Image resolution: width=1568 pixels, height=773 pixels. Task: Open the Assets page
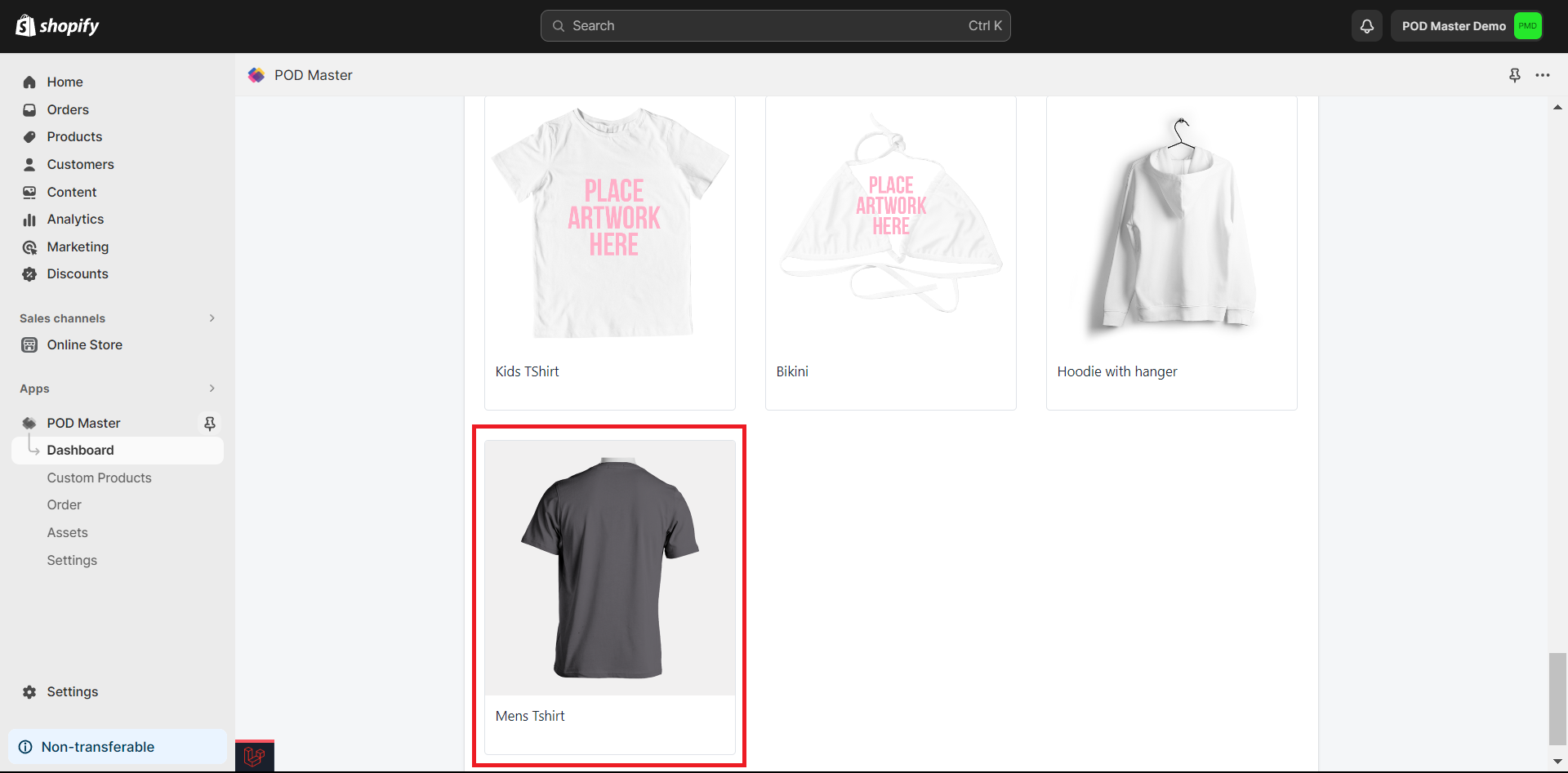[x=67, y=532]
